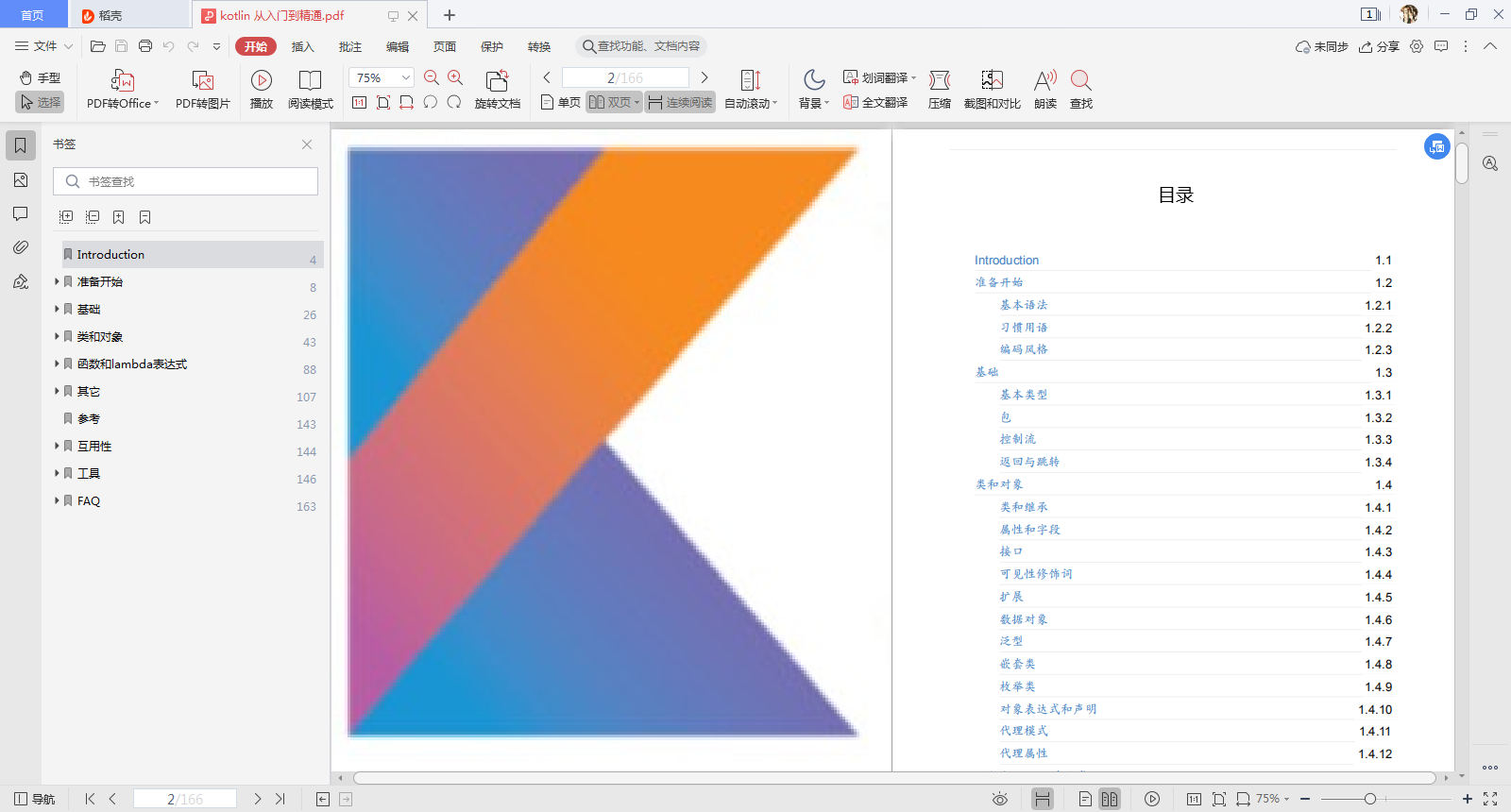The width and height of the screenshot is (1511, 812).
Task: Expand the 互用性 bookmark
Action: (57, 446)
